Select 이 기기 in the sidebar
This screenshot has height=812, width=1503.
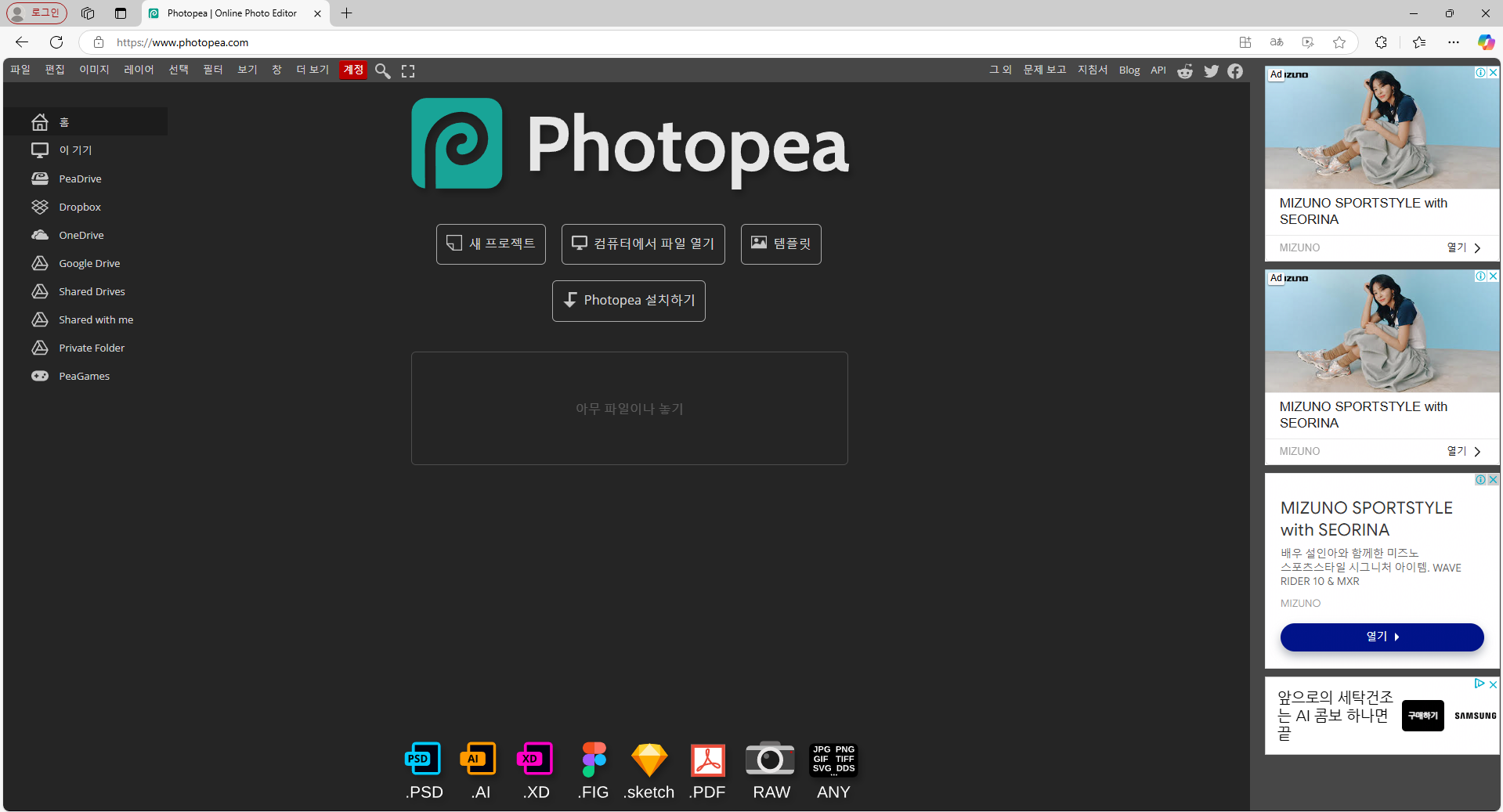85,150
